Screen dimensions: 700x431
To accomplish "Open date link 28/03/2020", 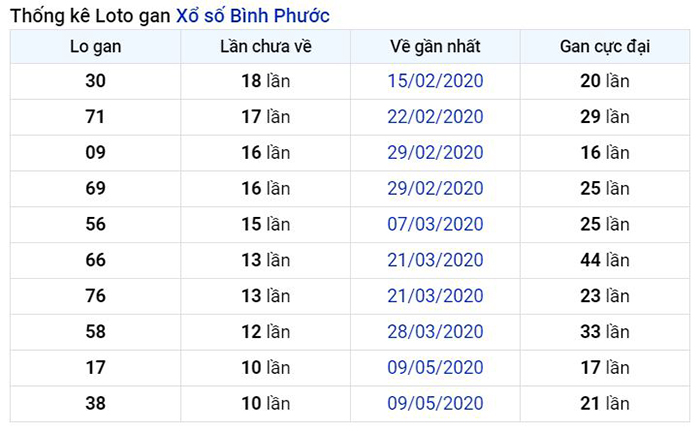I will coord(435,332).
